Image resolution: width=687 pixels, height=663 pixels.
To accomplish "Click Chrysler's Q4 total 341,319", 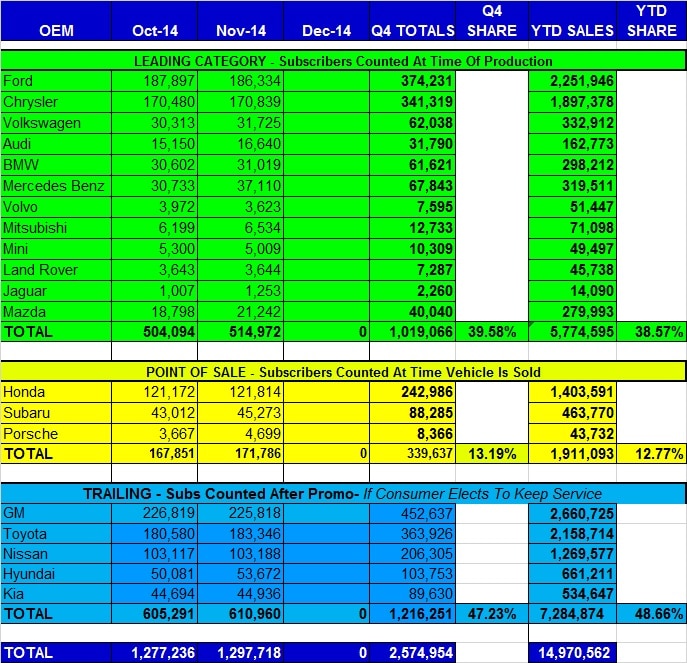I will coord(413,102).
